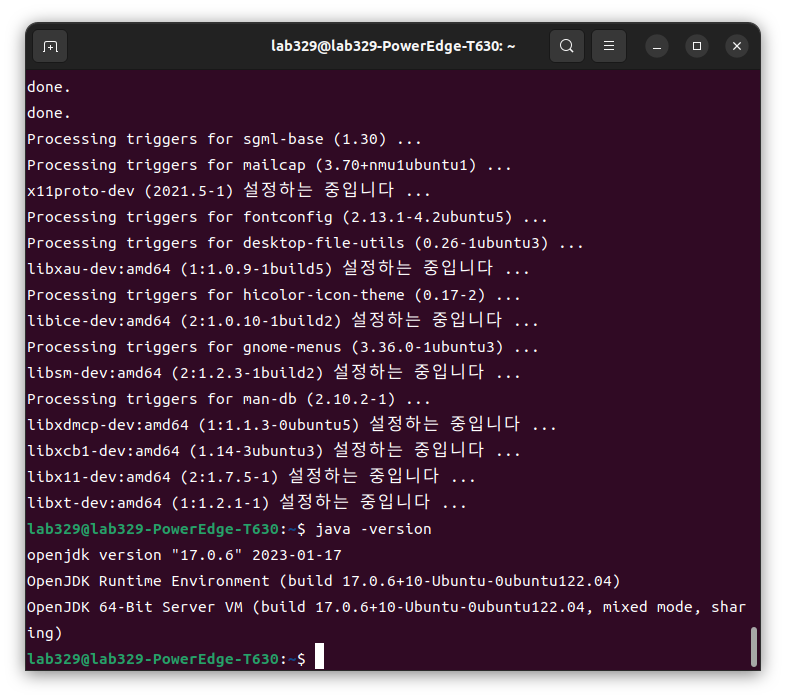Click the first 'done.' output line
Viewport: 786px width, 699px height.
[x=49, y=87]
